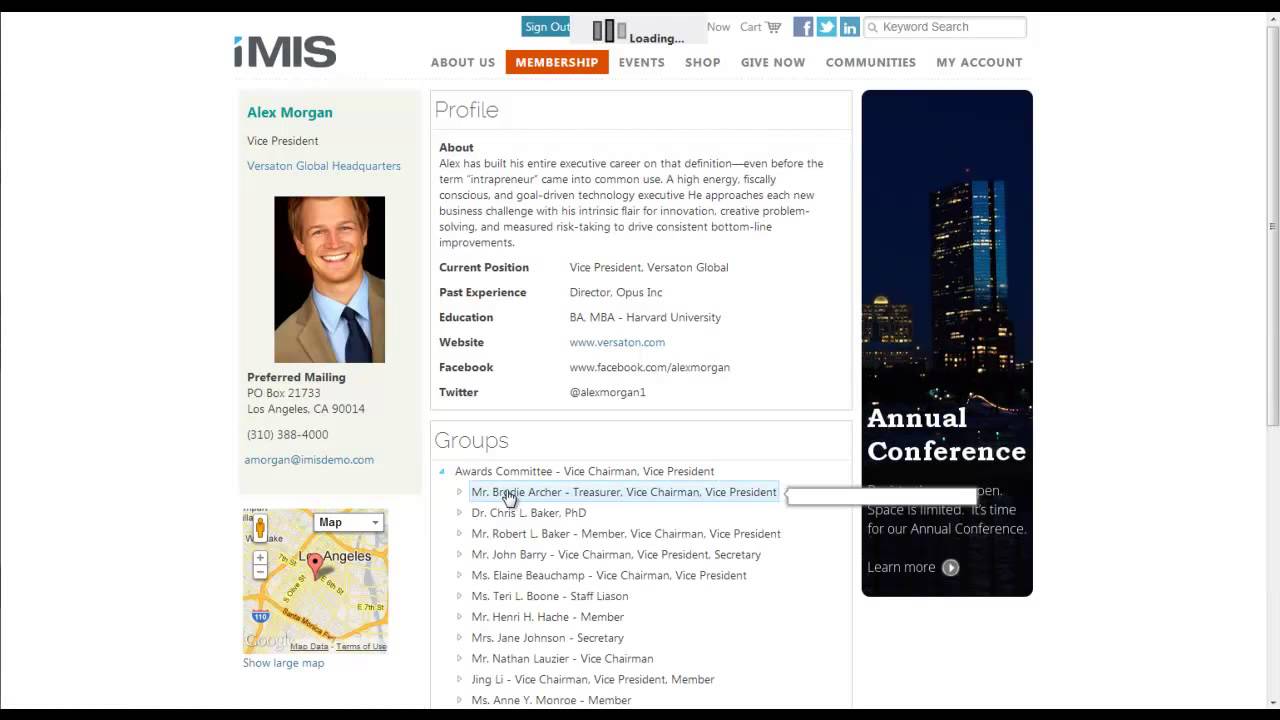Click the amorgan@imisdemo.com email link

point(309,460)
